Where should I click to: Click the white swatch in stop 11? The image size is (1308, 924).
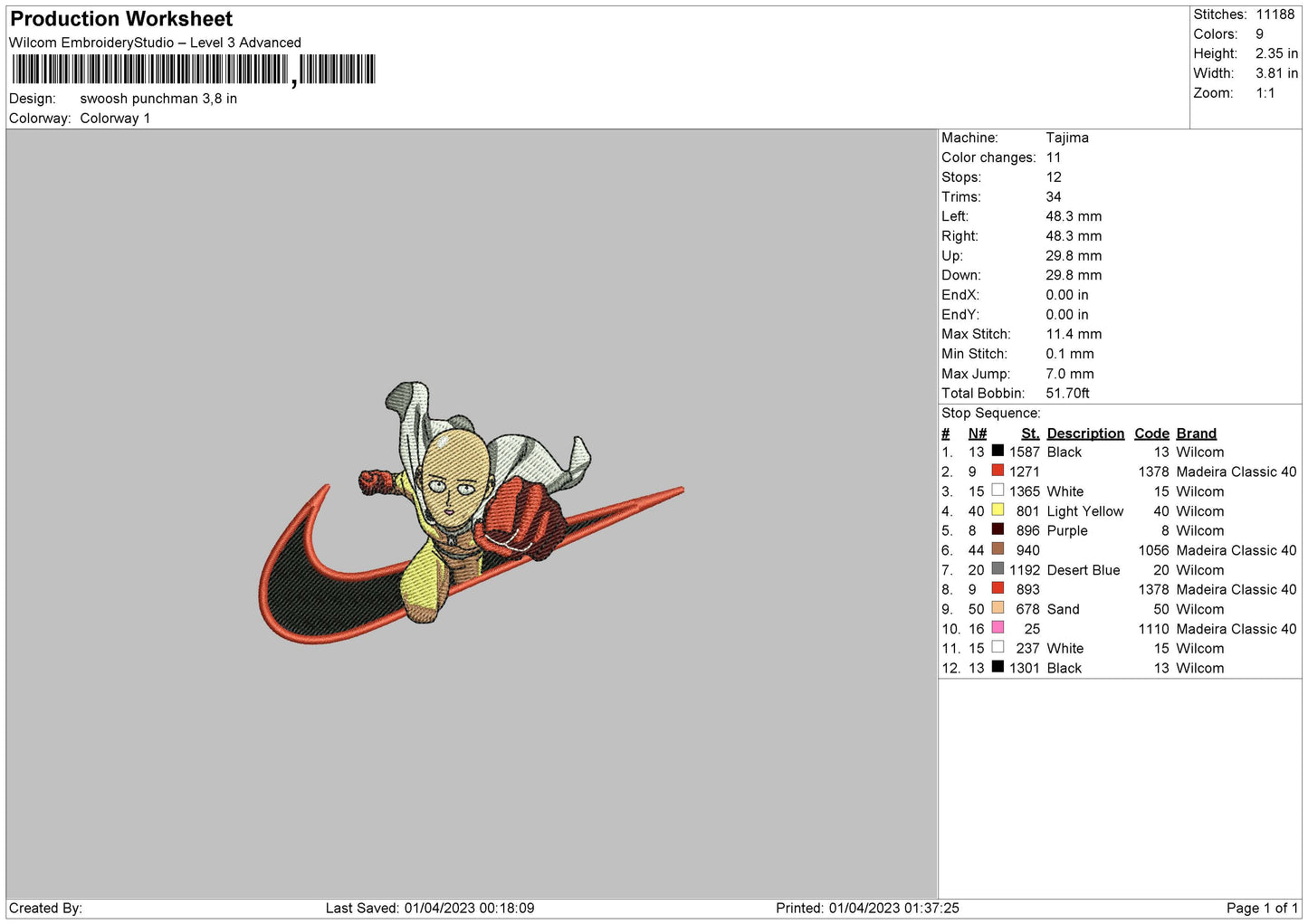click(x=998, y=648)
